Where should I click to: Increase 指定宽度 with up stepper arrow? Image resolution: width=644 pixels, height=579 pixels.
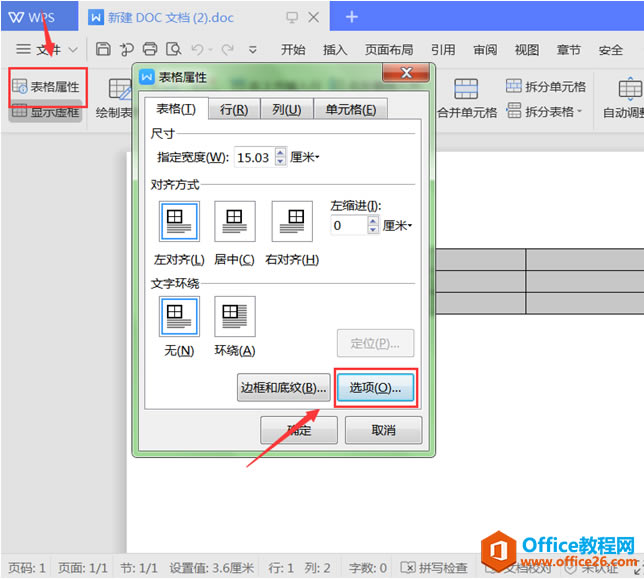coord(280,152)
